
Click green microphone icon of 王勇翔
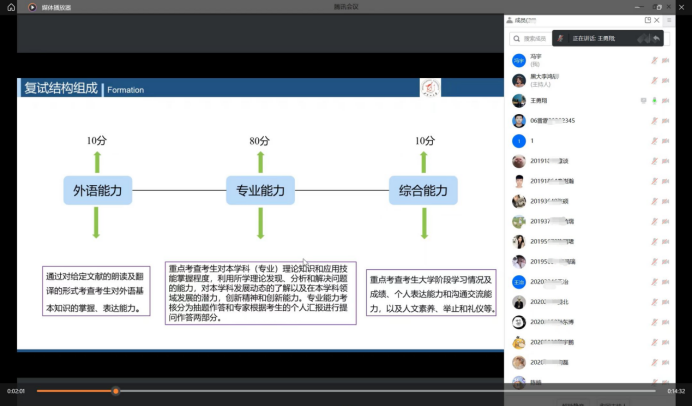[654, 100]
